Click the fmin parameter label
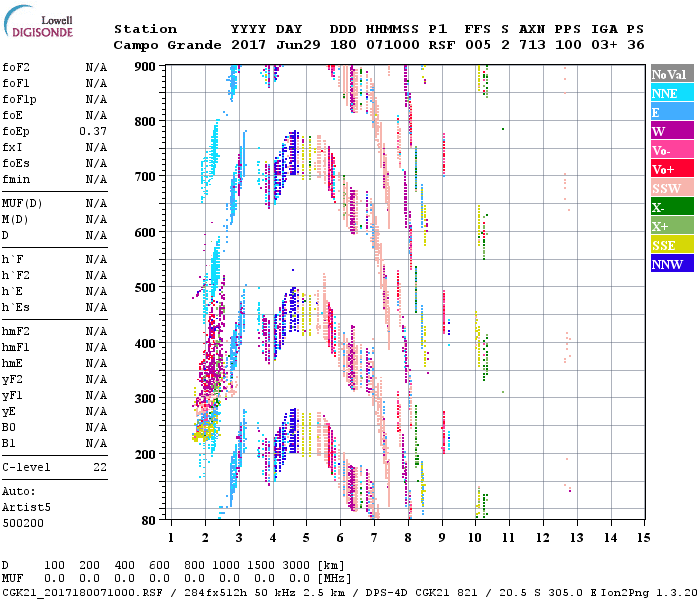The height and width of the screenshot is (600, 700). pyautogui.click(x=16, y=179)
